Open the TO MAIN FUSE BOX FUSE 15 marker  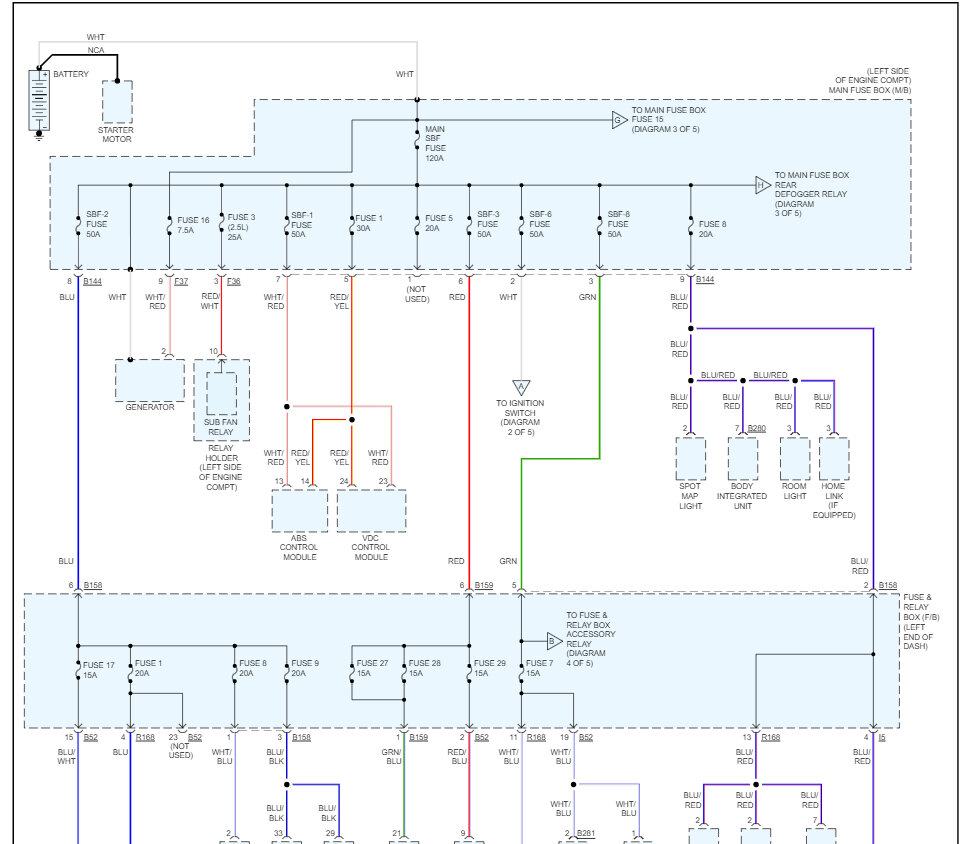[x=619, y=120]
